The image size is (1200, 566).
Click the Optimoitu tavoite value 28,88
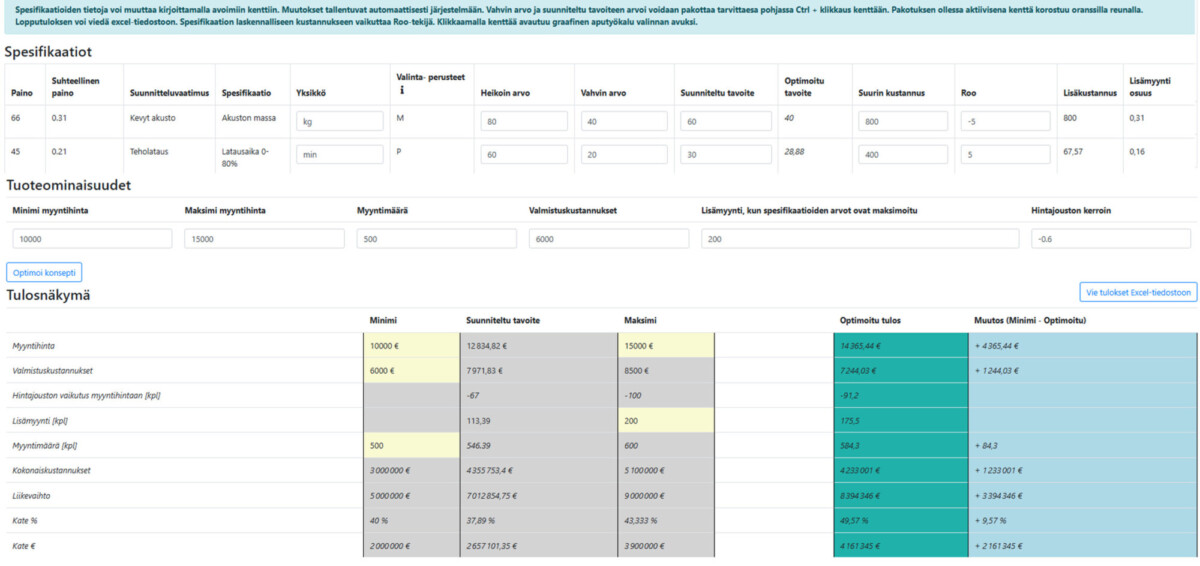795,152
